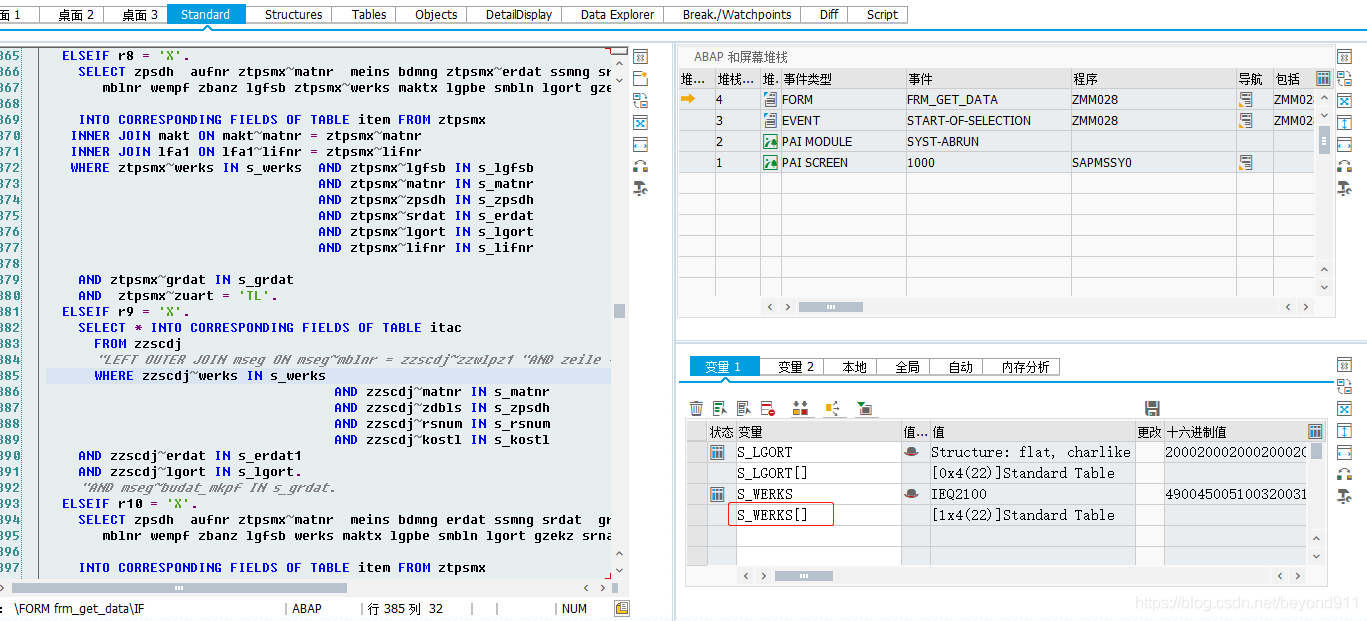The width and height of the screenshot is (1367, 621).
Task: Open tool settings icon beside source code
Action: tap(641, 188)
